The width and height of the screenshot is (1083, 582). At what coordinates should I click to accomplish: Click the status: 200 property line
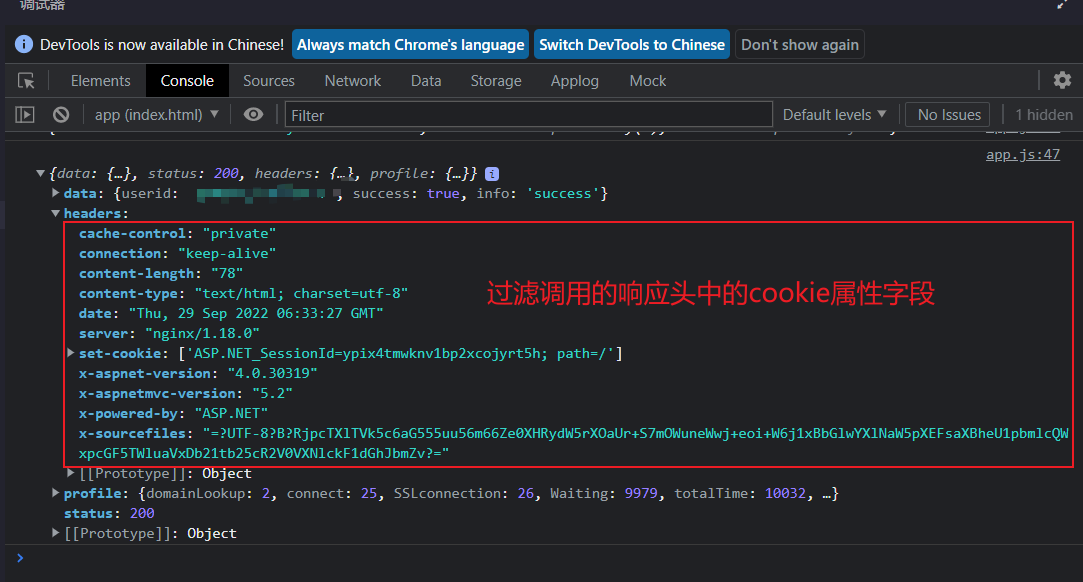(109, 513)
